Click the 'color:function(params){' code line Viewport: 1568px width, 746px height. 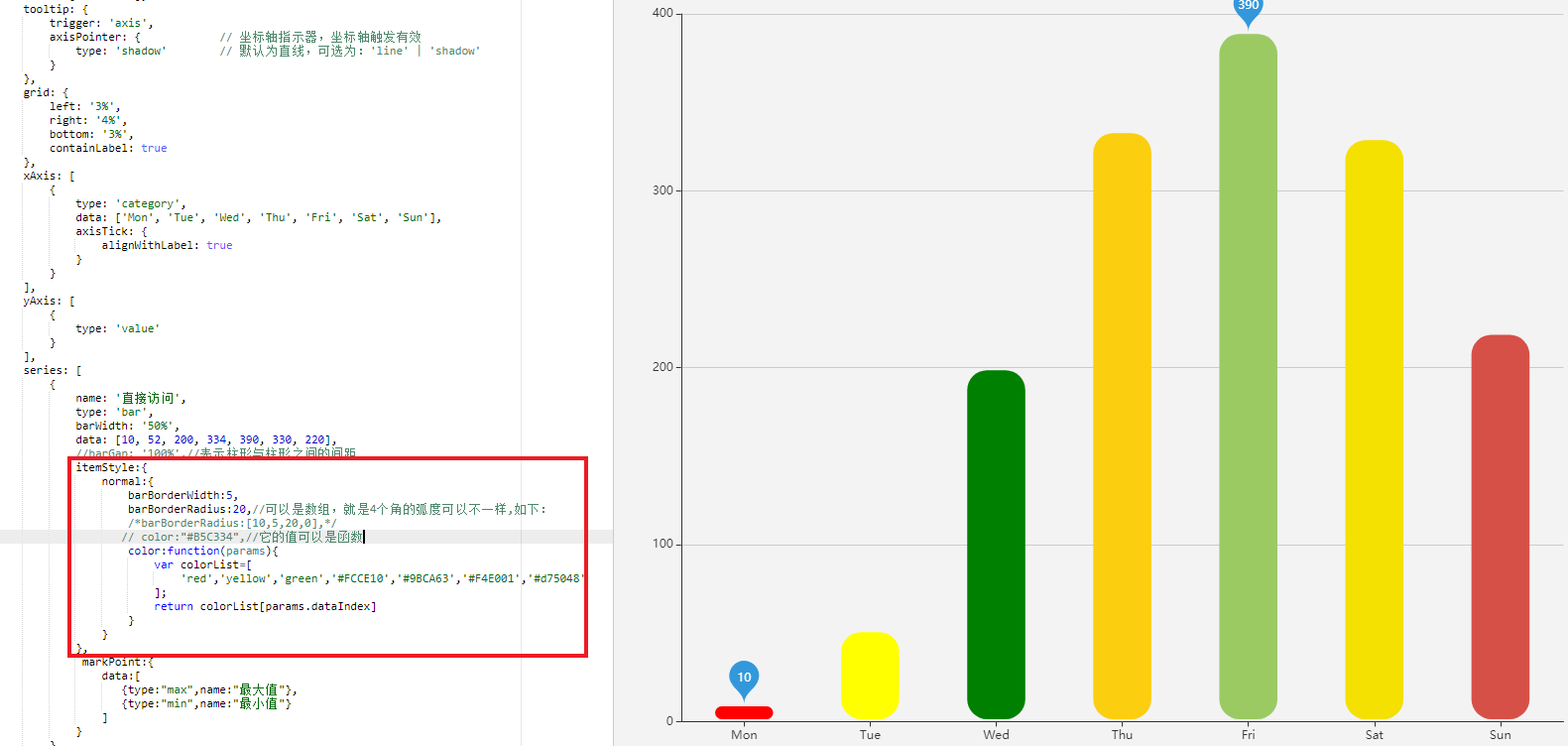[203, 551]
